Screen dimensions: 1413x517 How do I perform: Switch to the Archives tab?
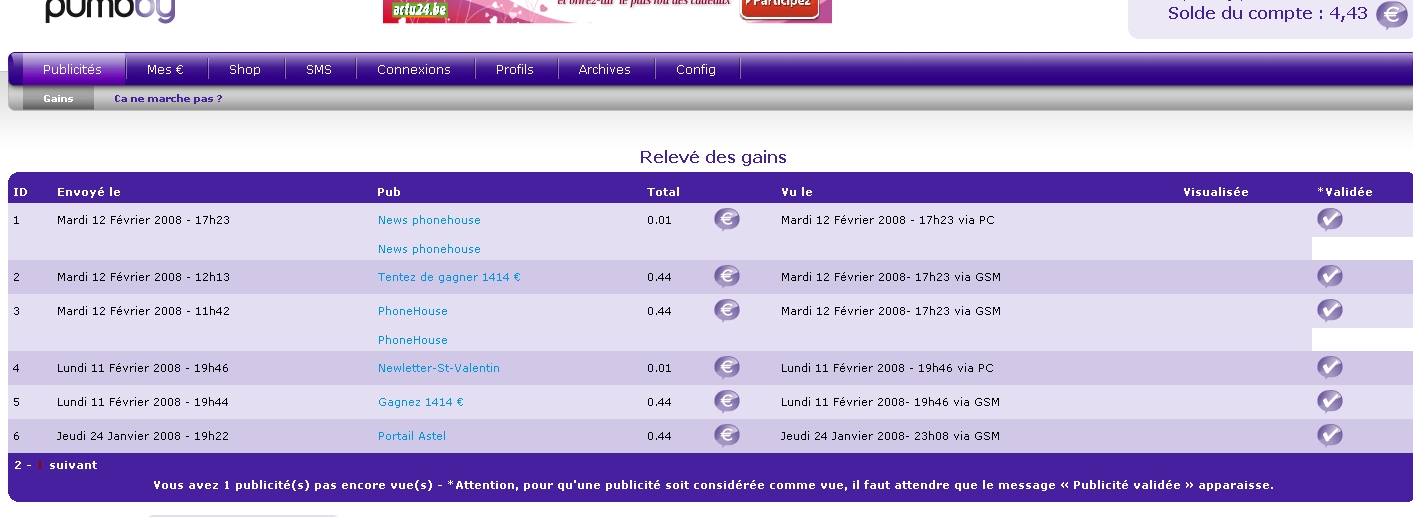click(604, 70)
